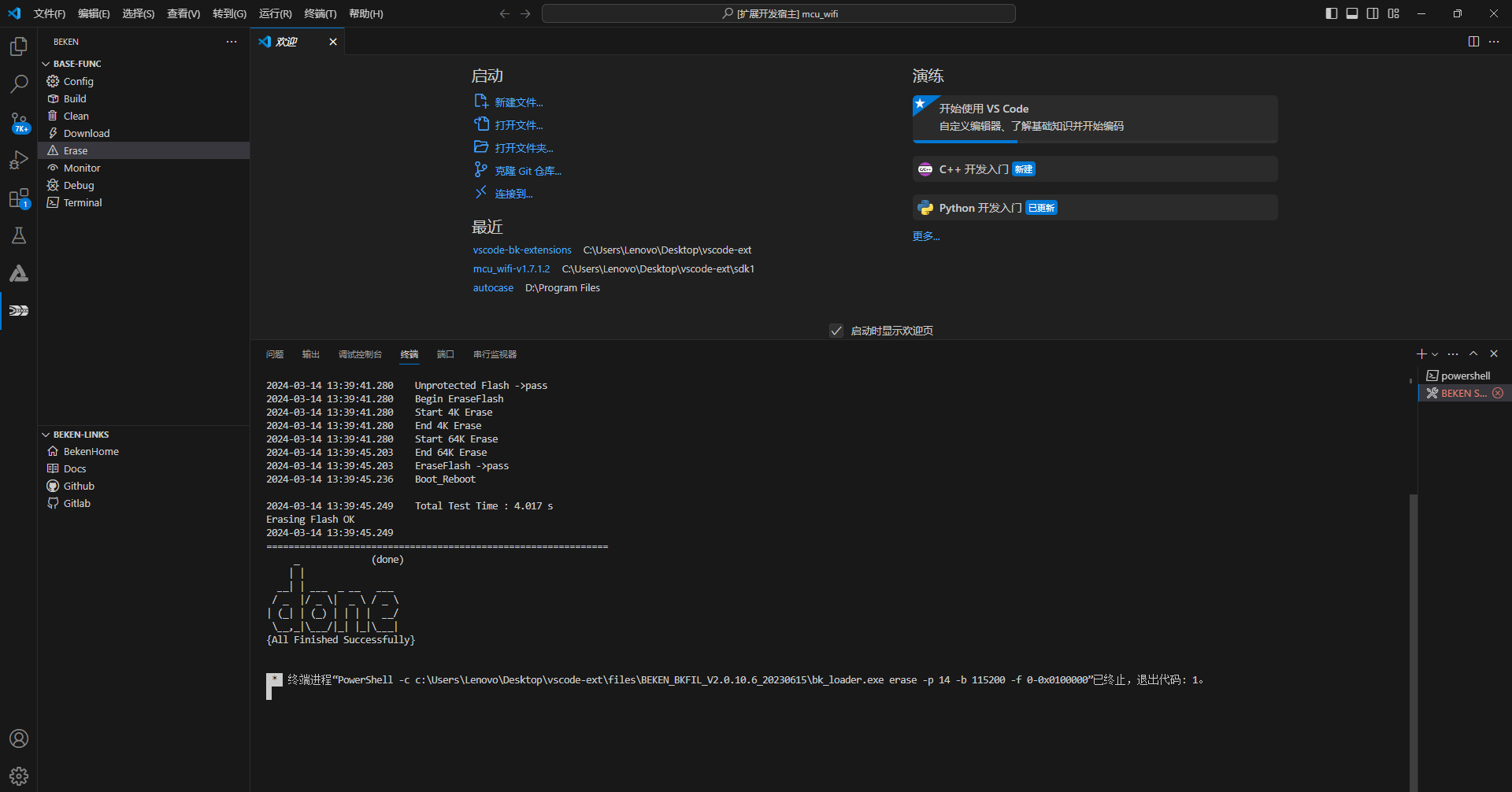Collapse the BASE-FUNC section

pos(46,64)
